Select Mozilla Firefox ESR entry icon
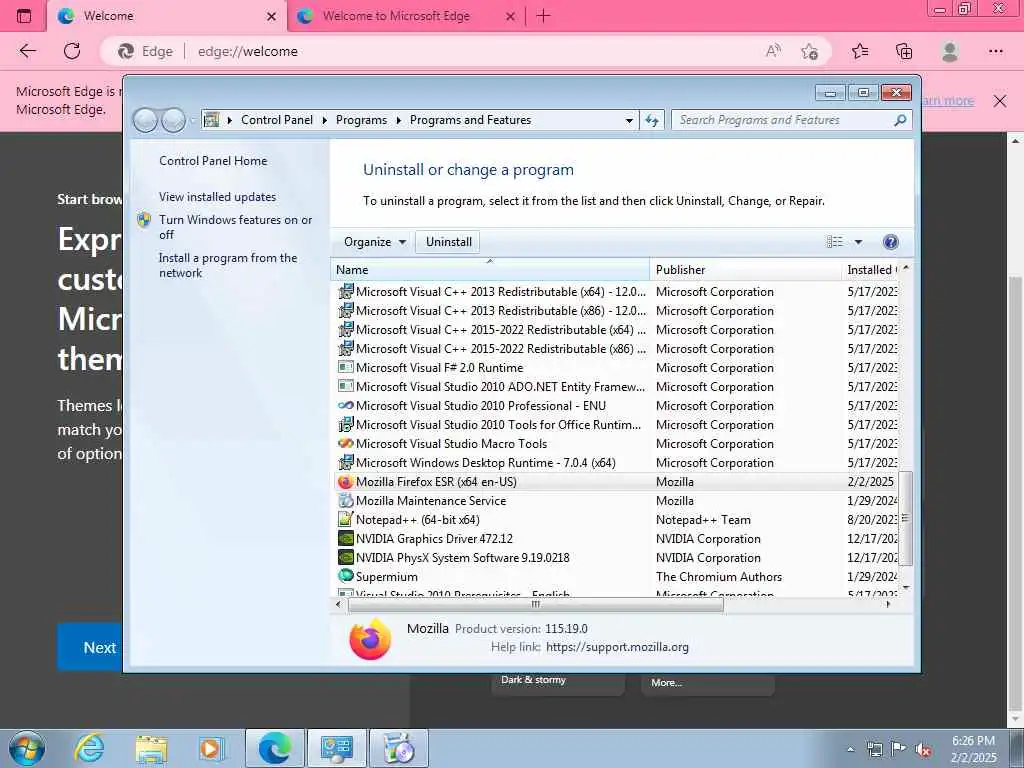 345,482
